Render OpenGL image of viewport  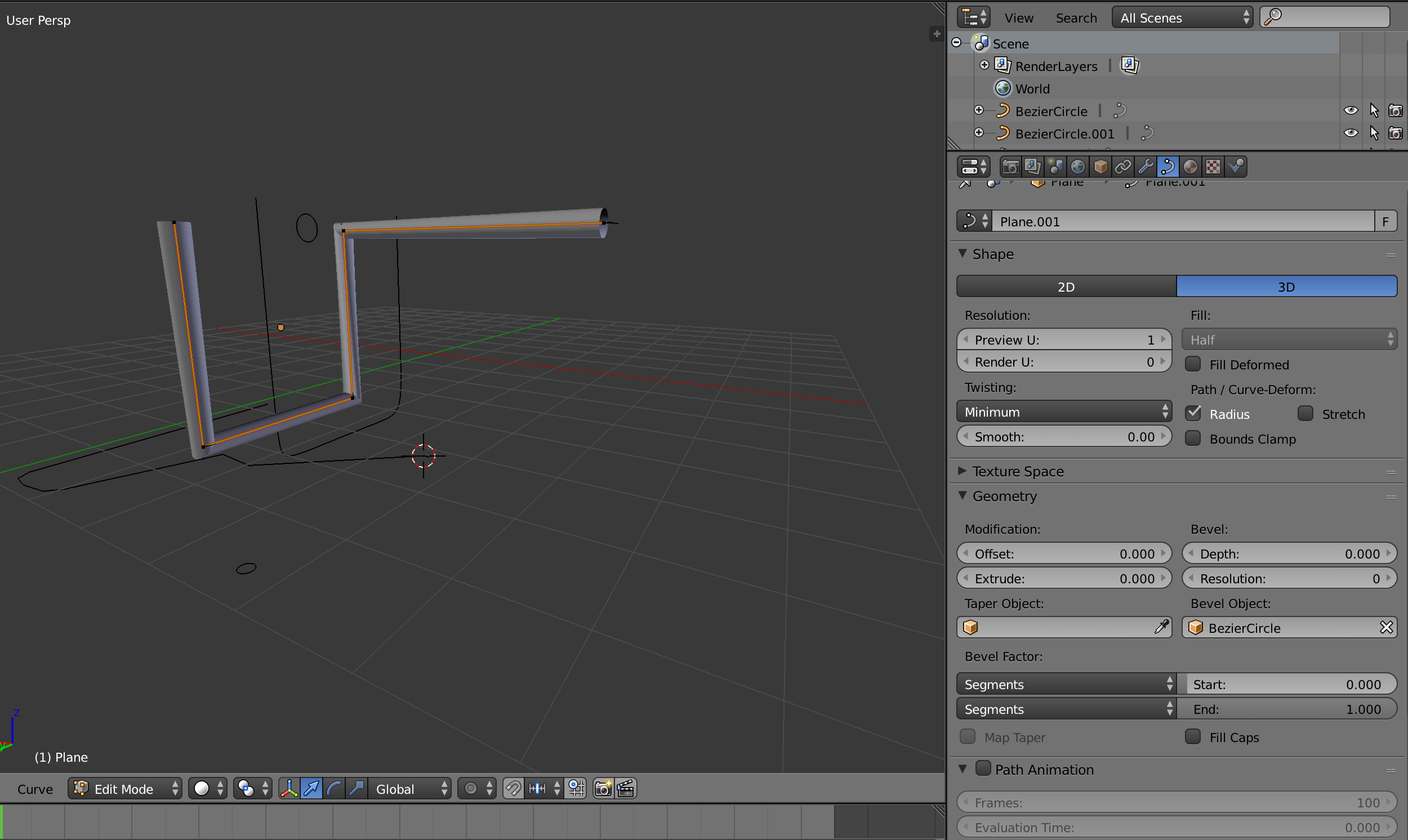tap(603, 789)
